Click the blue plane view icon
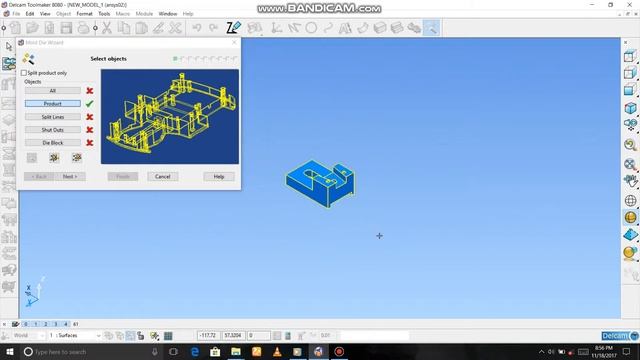640x360 pixels. click(630, 235)
